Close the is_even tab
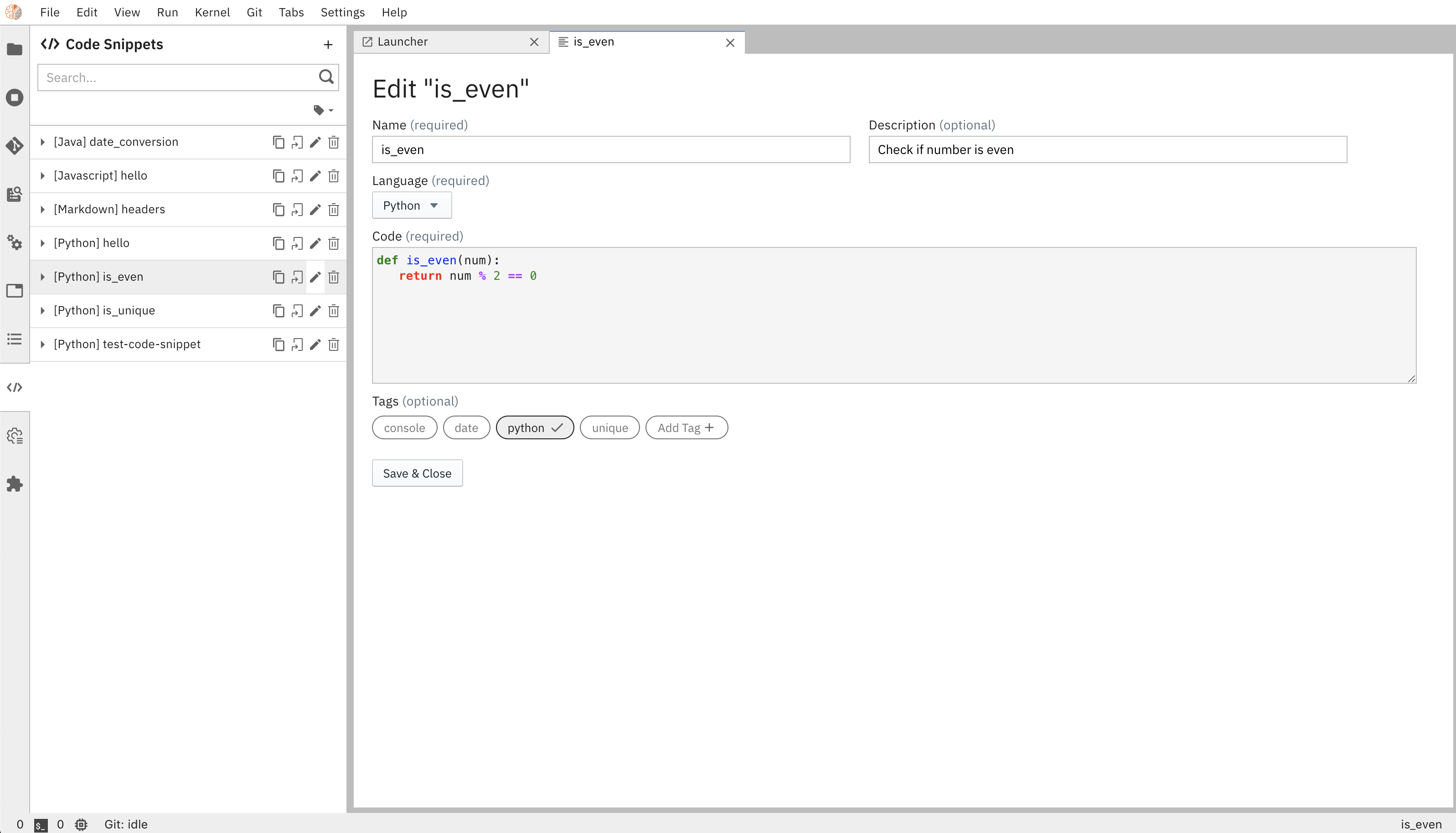Image resolution: width=1456 pixels, height=833 pixels. [x=730, y=42]
